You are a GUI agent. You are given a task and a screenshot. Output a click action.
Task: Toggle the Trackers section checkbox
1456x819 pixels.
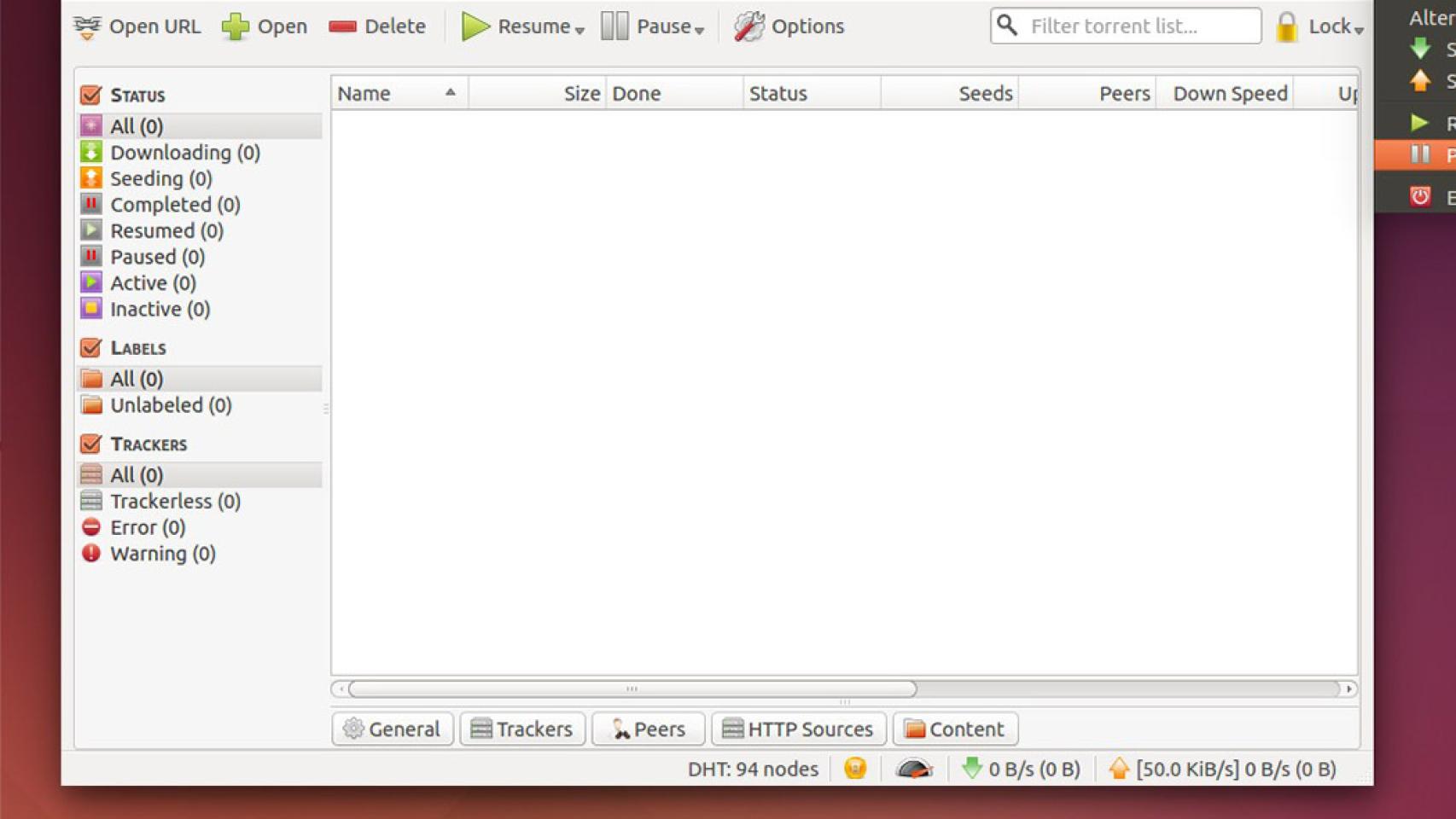(x=91, y=444)
